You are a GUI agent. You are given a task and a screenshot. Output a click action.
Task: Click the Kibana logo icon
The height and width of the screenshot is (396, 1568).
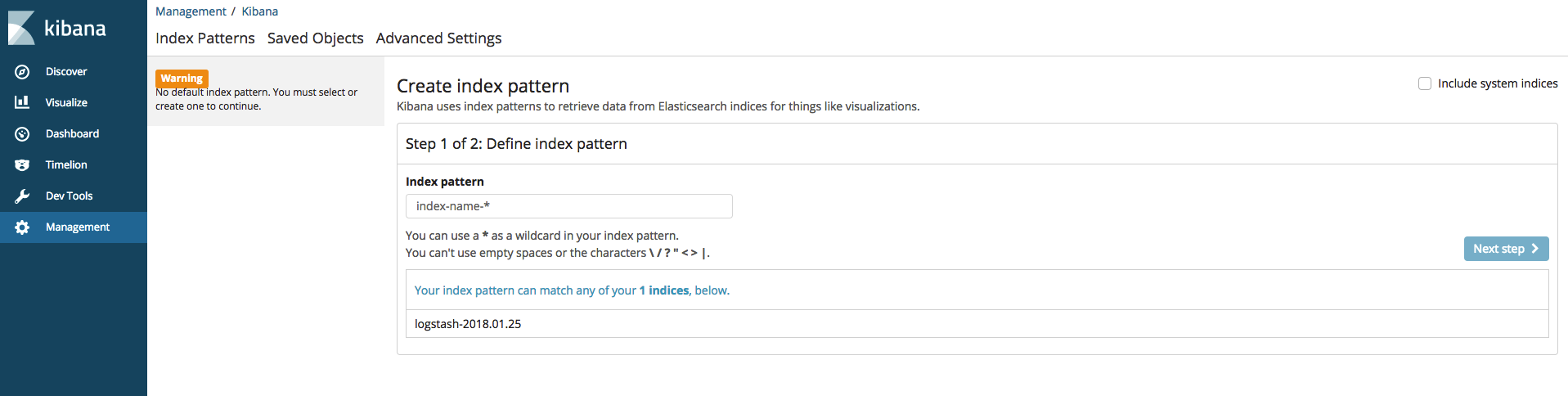click(21, 28)
